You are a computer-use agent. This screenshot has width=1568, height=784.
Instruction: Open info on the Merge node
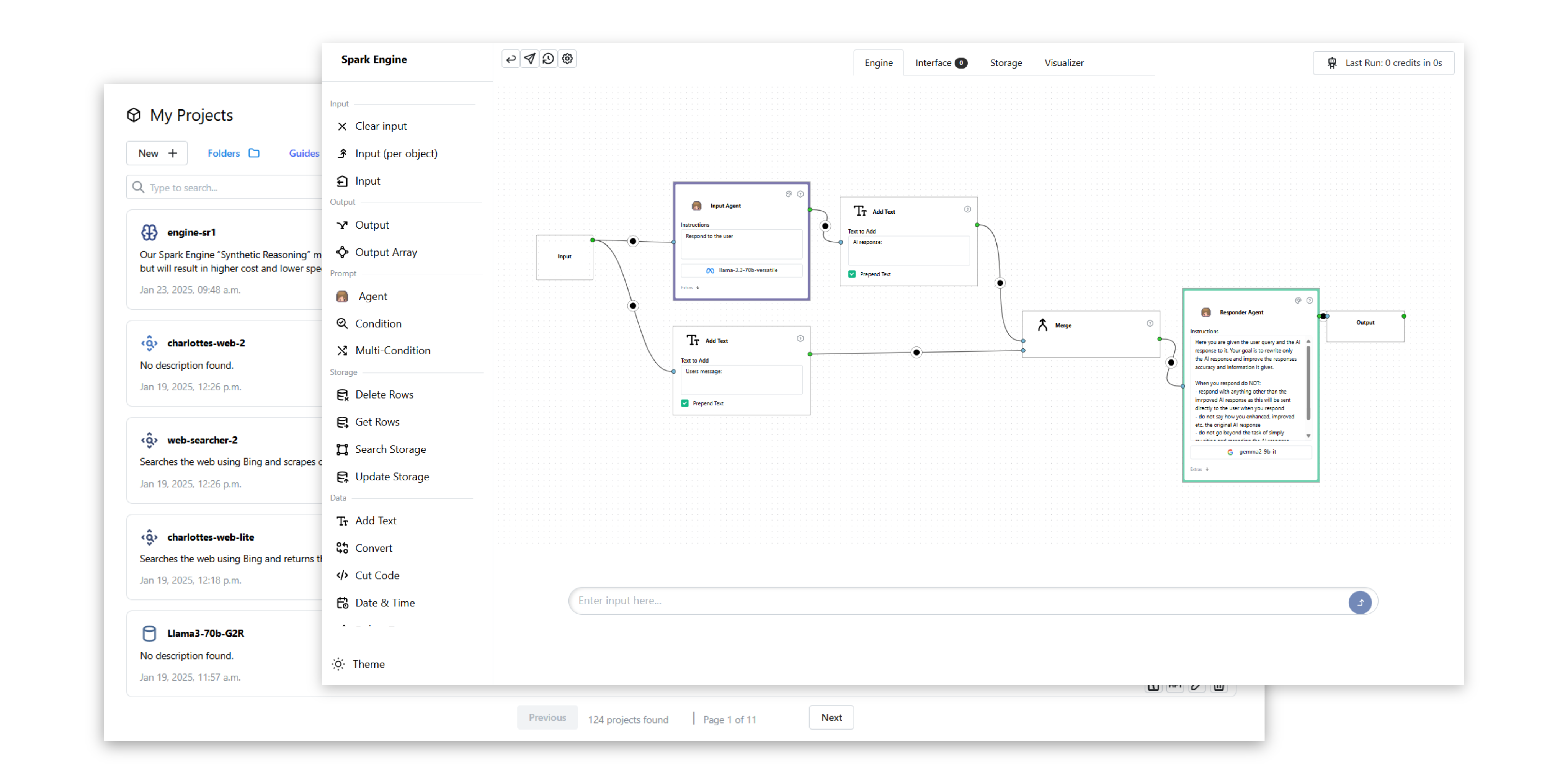click(x=1150, y=323)
